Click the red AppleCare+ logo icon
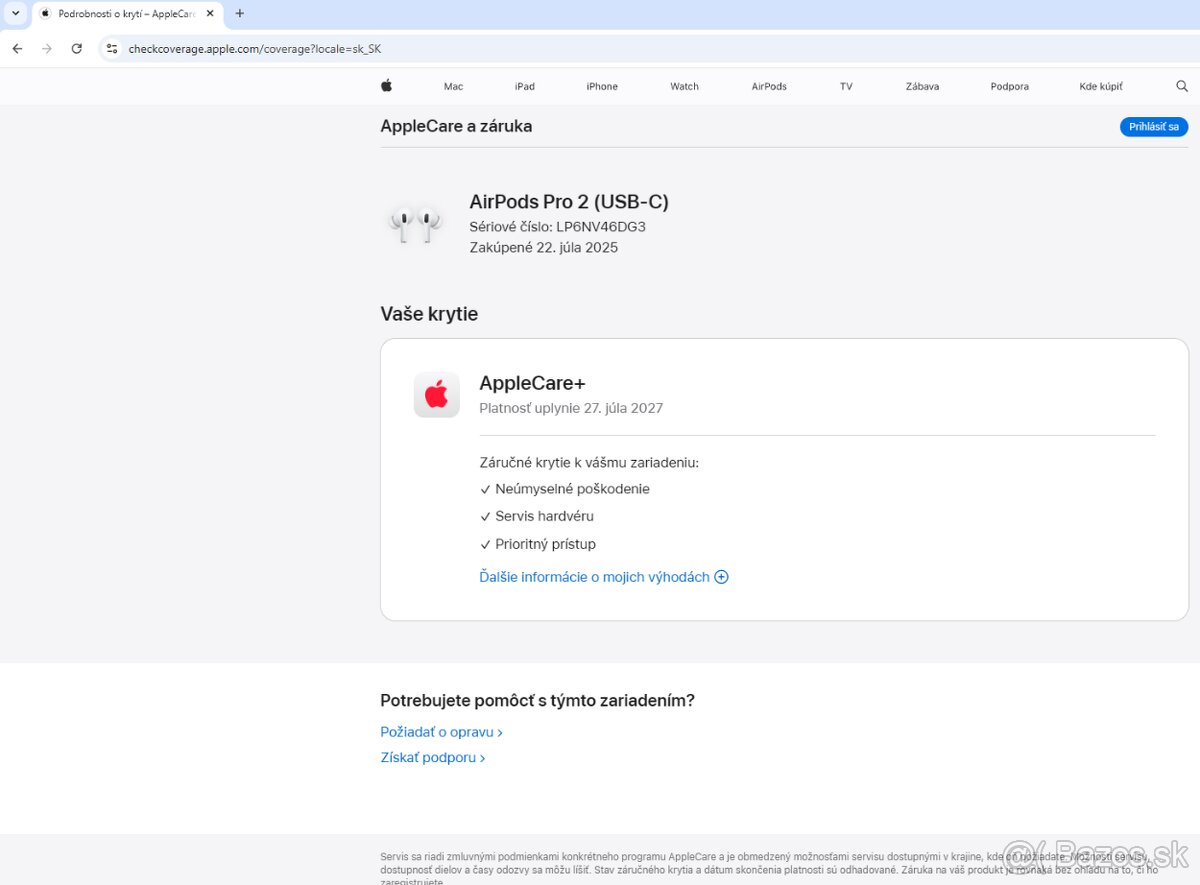The width and height of the screenshot is (1200, 885). [436, 395]
